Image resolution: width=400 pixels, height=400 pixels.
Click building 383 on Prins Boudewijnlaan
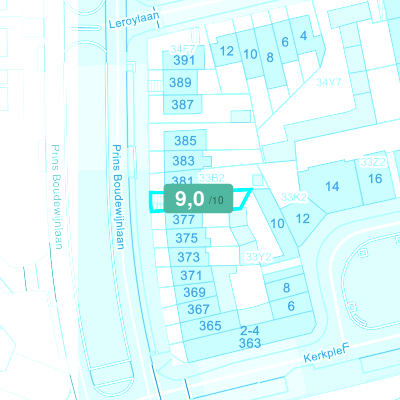click(183, 161)
